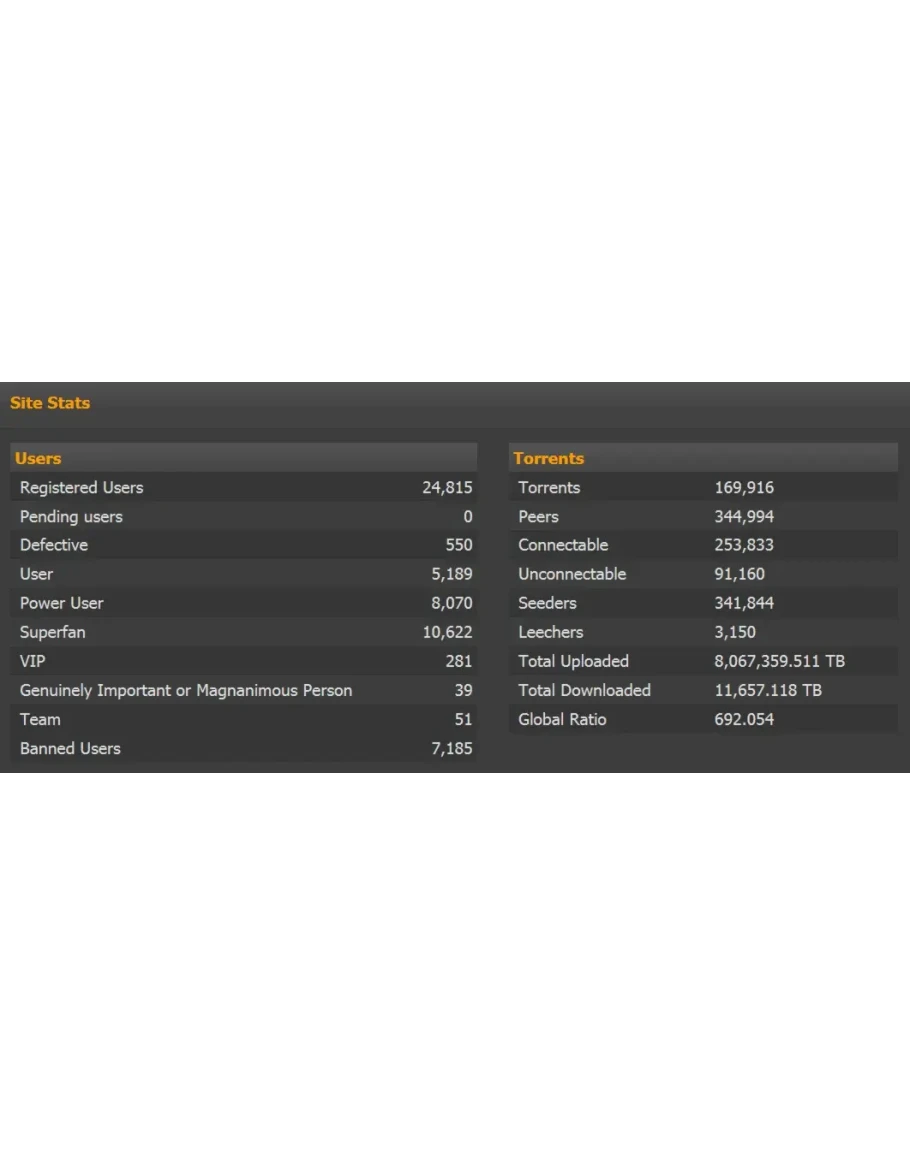
Task: Click the Connectable value 253,833
Action: [x=743, y=545]
